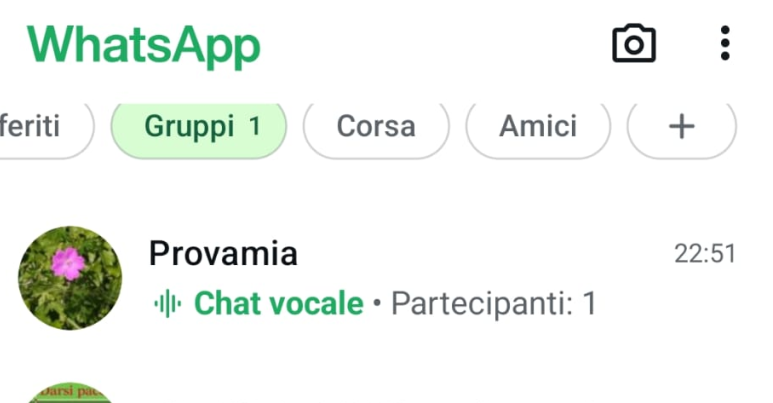Switch to the Corsa chat list
The image size is (773, 403).
click(376, 128)
